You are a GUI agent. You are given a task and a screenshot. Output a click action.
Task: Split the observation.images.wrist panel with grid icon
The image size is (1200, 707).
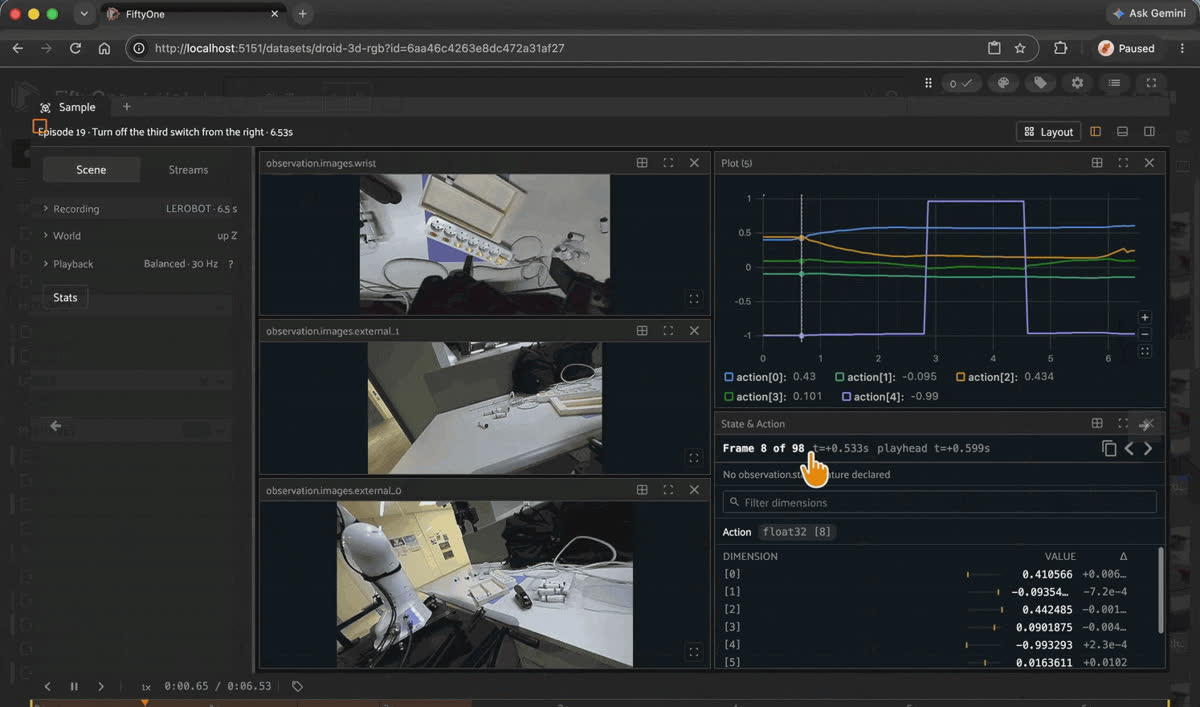tap(642, 162)
